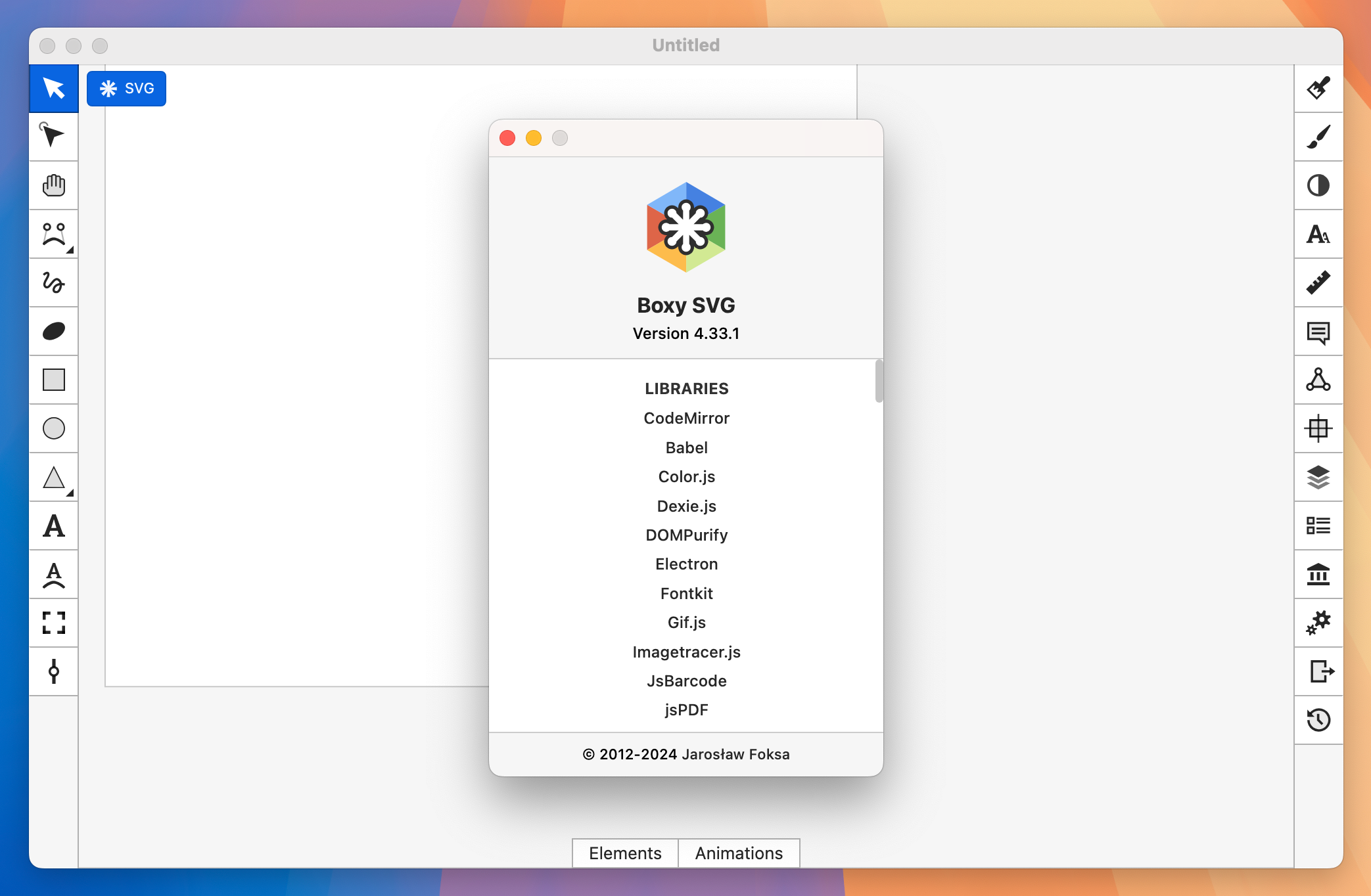Click the Layers panel icon
Viewport: 1371px width, 896px height.
click(1318, 478)
